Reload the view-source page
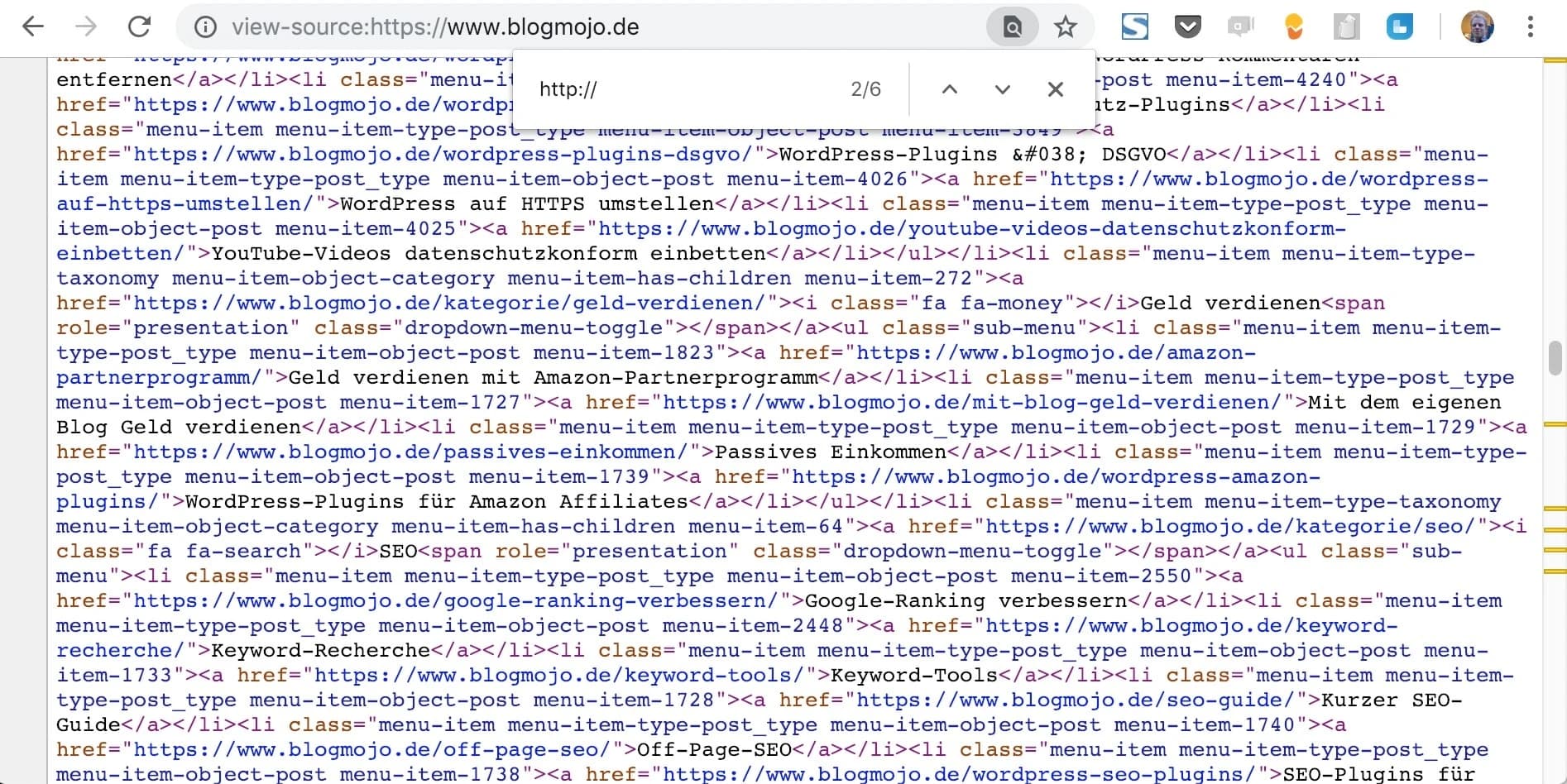 139,26
